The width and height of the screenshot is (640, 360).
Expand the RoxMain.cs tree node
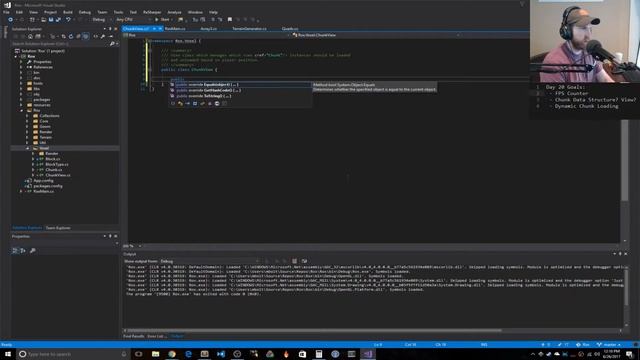click(x=21, y=191)
